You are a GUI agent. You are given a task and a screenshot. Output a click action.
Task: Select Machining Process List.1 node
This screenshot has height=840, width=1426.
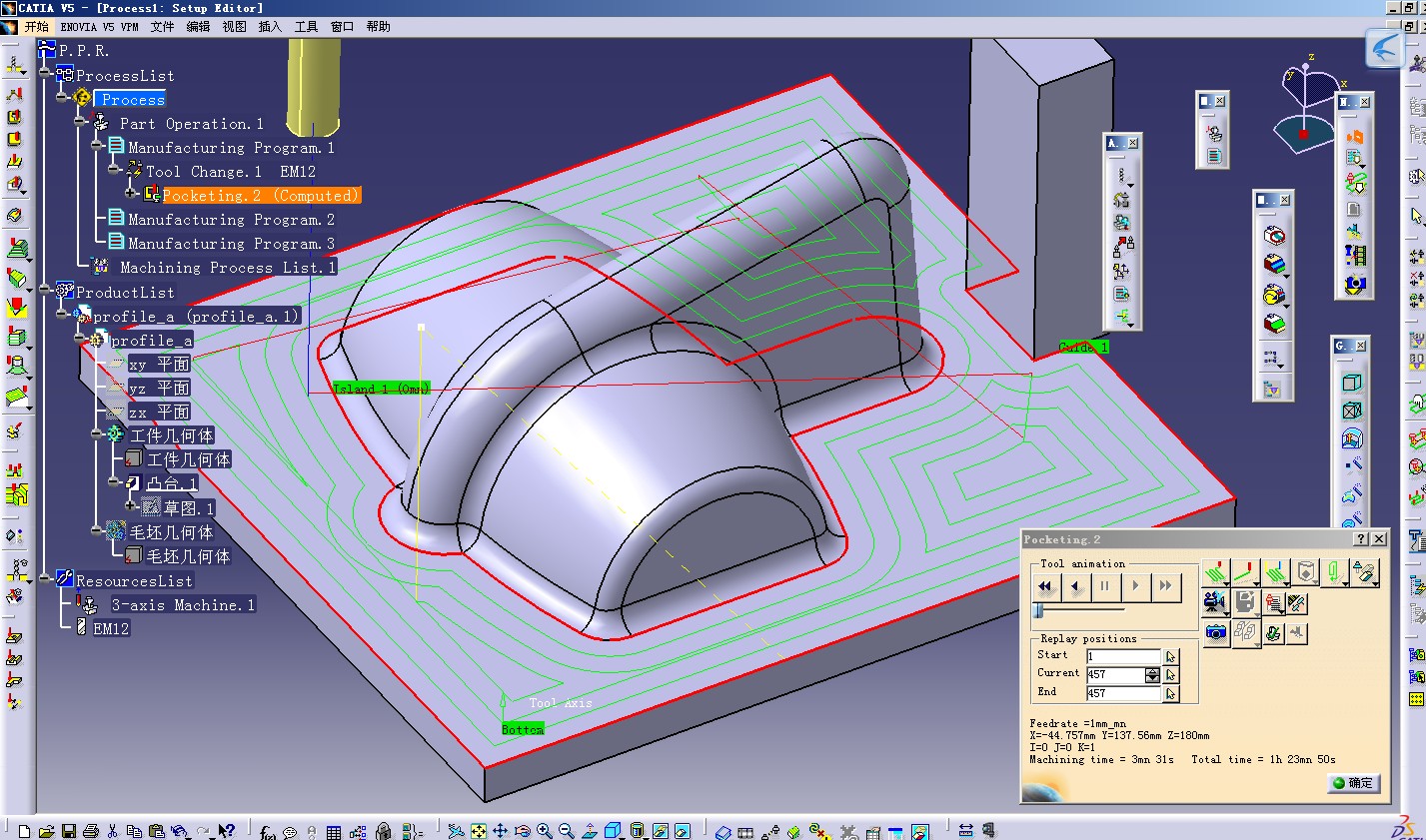(x=228, y=268)
